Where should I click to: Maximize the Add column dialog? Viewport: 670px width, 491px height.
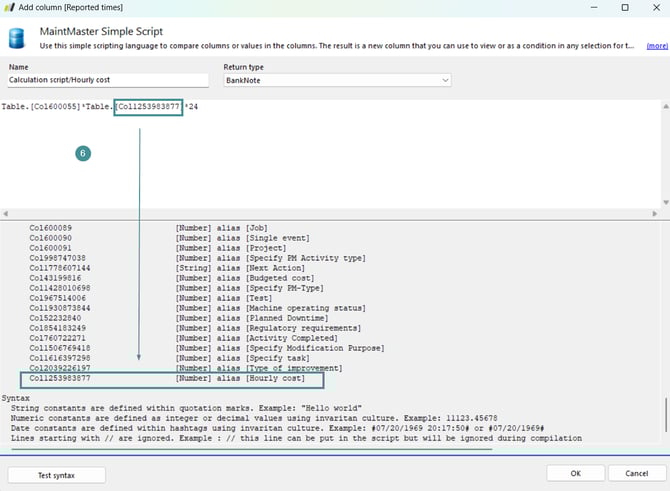(x=625, y=8)
